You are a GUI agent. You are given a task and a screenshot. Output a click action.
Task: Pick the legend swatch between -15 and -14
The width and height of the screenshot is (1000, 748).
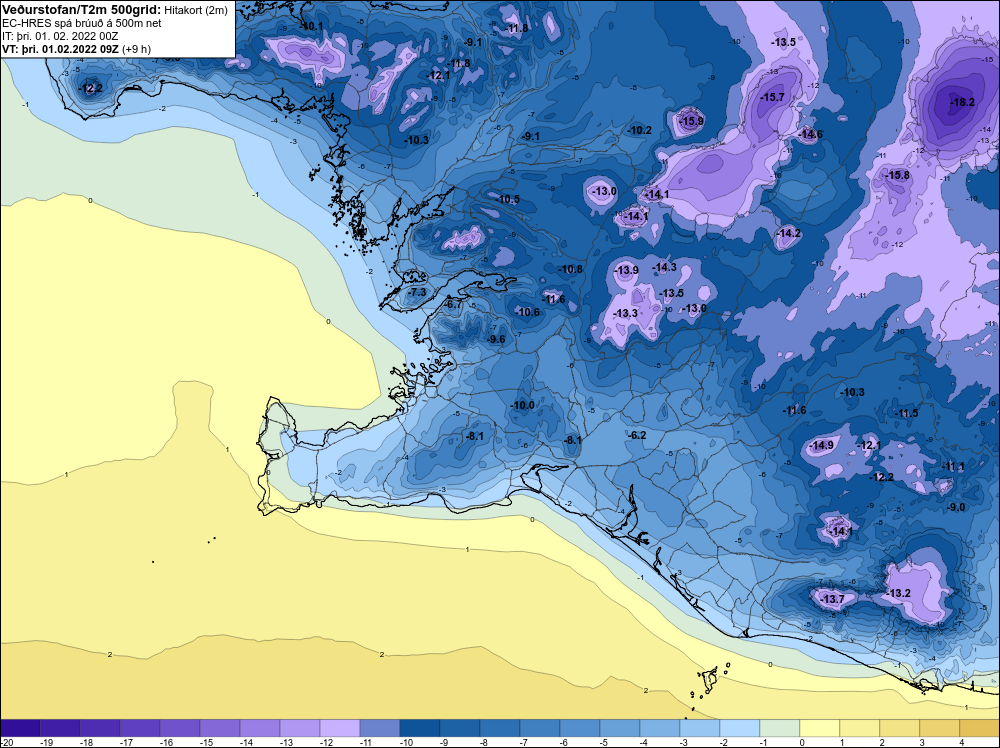coord(220,728)
